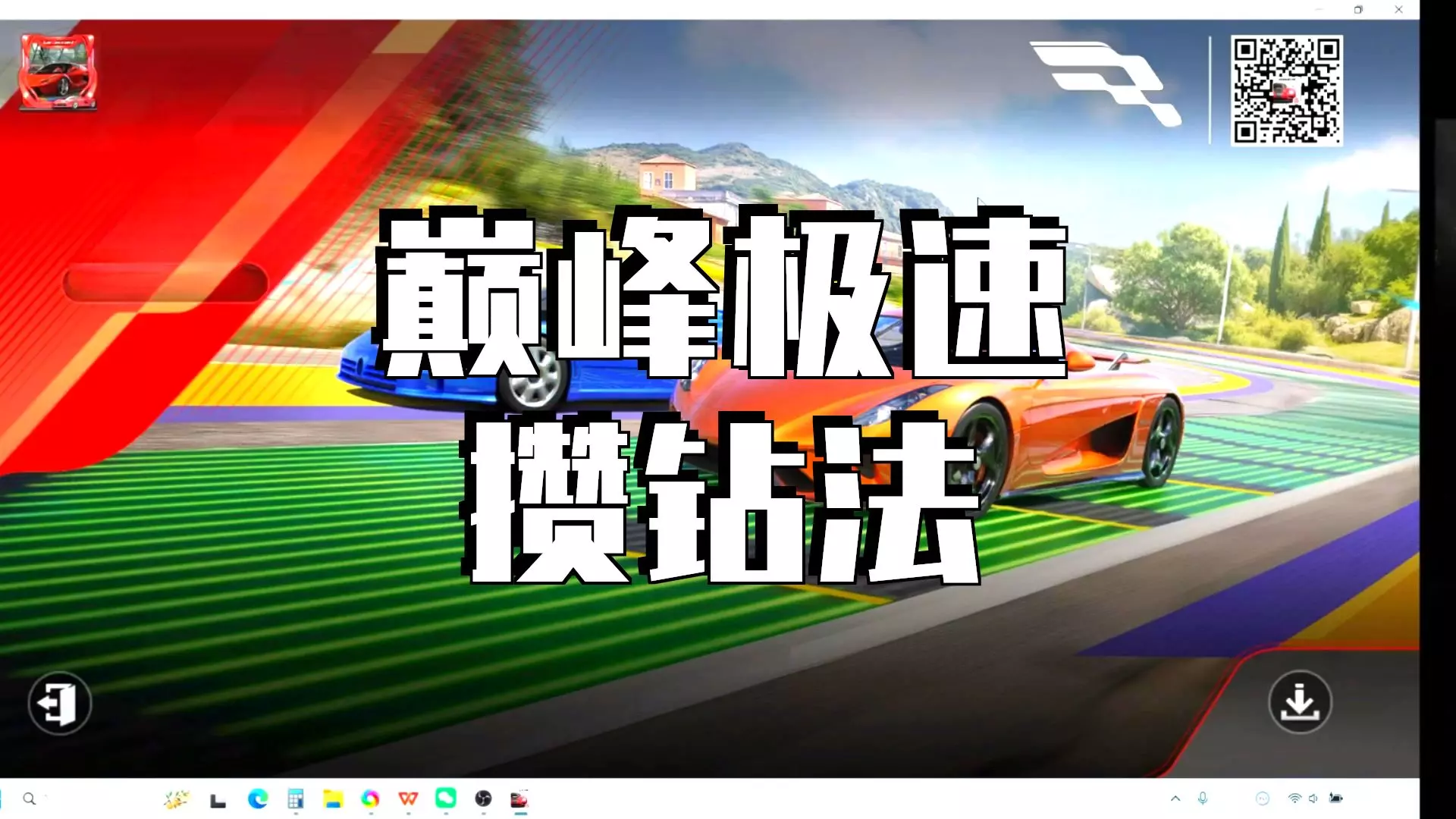Click the download arrow button
The height and width of the screenshot is (819, 1456).
1300,702
